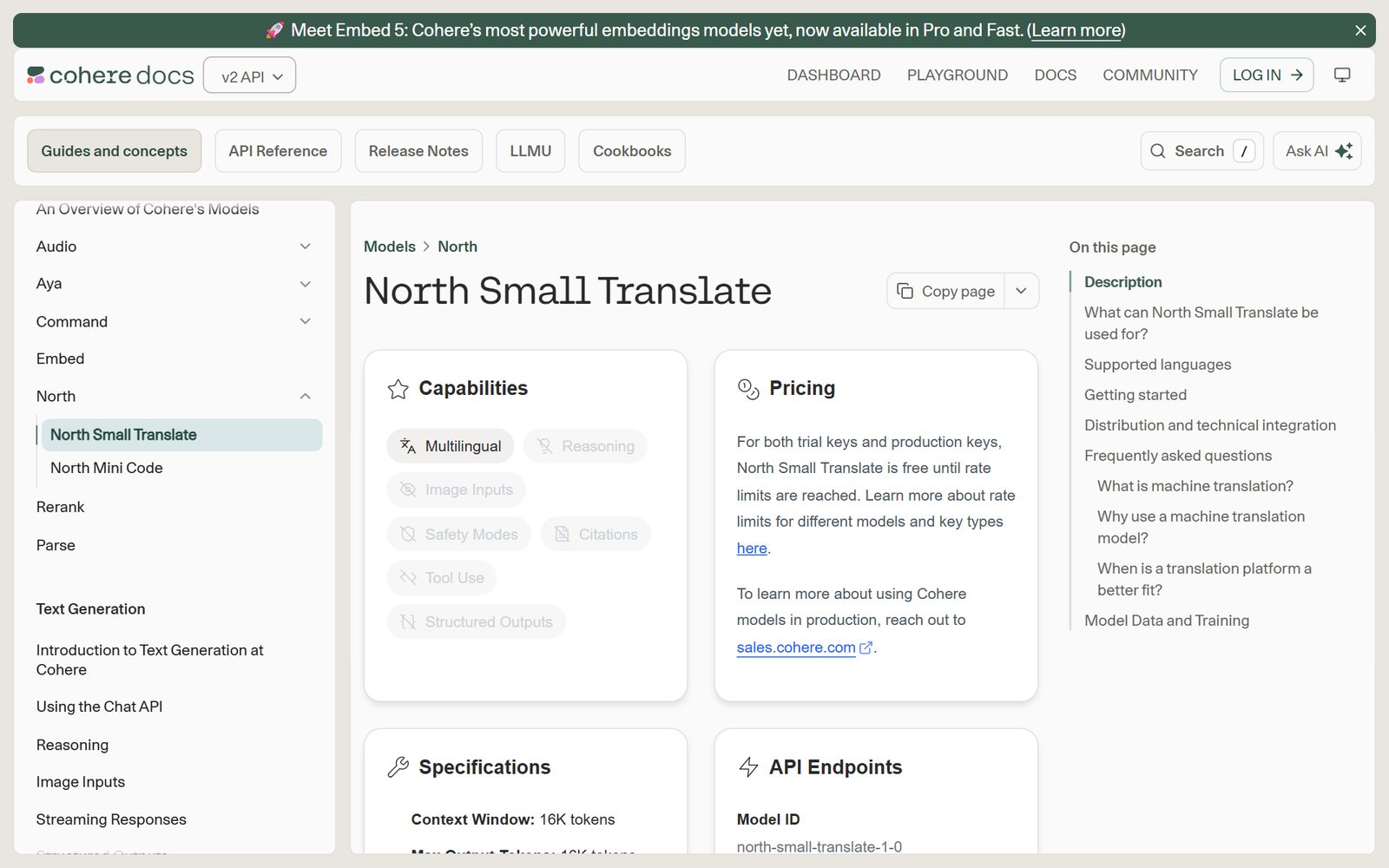This screenshot has height=868, width=1389.
Task: Dismiss the Embed 5 announcement banner
Action: click(1360, 30)
